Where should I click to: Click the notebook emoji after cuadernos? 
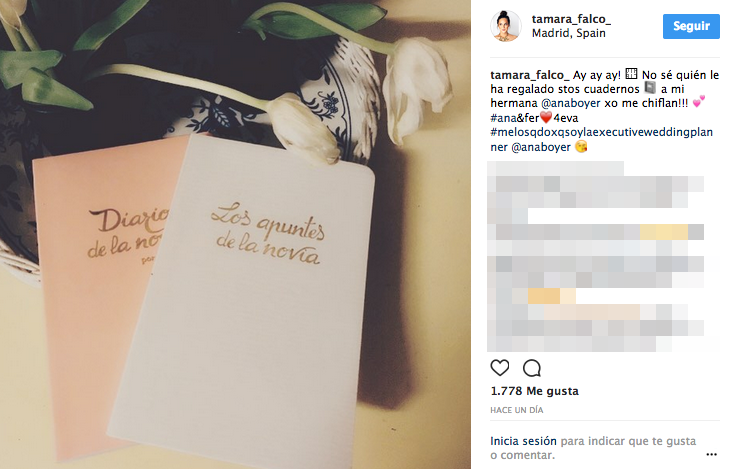coord(650,88)
